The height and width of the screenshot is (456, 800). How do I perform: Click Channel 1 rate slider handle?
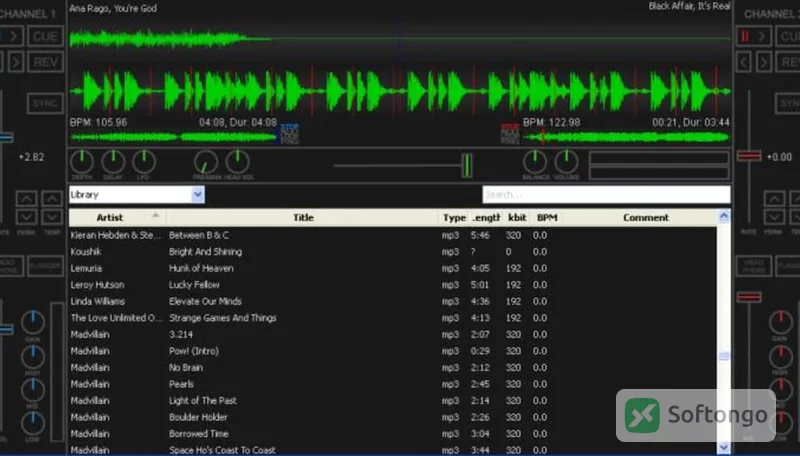coord(6,138)
